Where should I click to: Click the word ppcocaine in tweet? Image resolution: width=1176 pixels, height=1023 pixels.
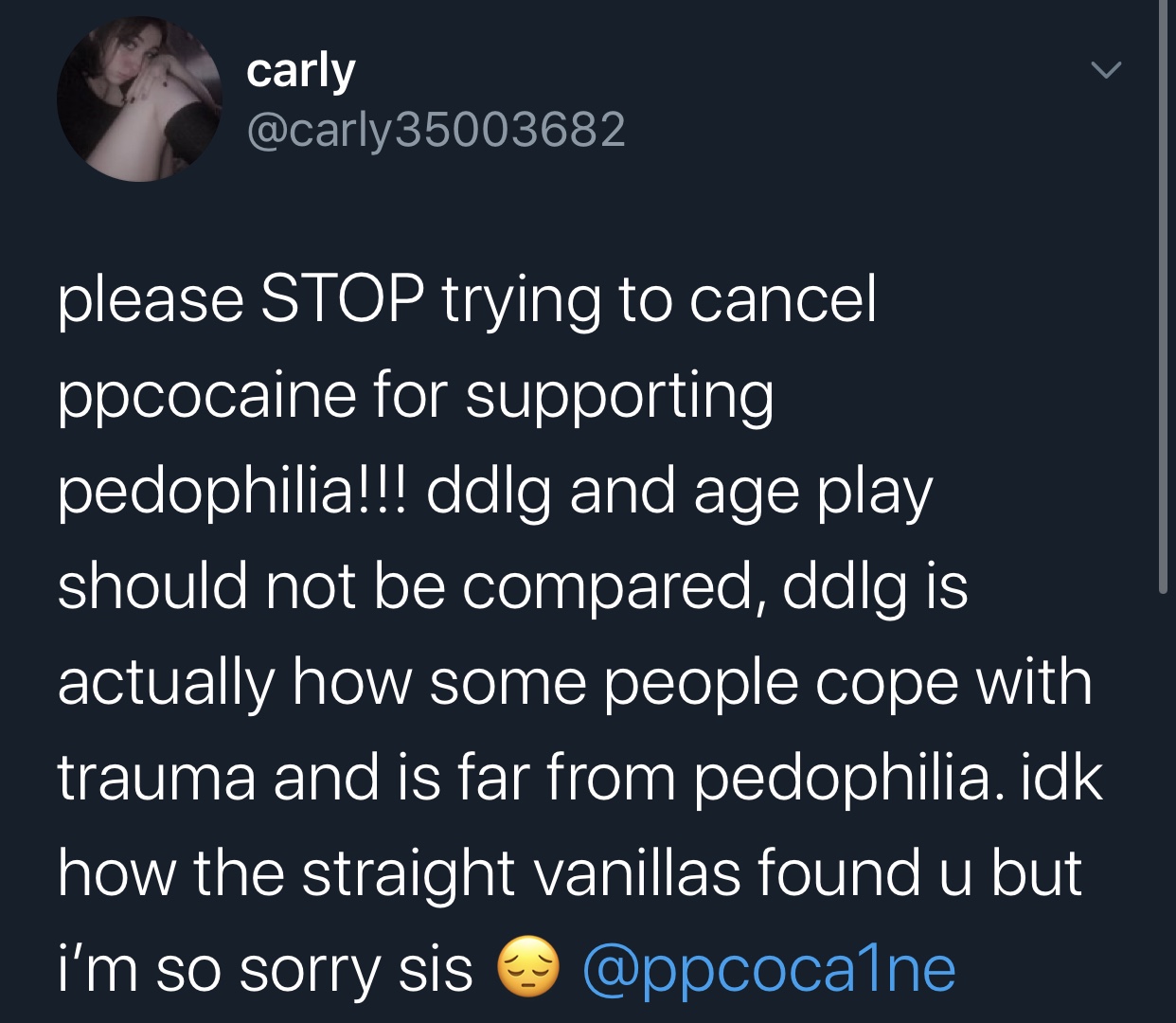[206, 396]
